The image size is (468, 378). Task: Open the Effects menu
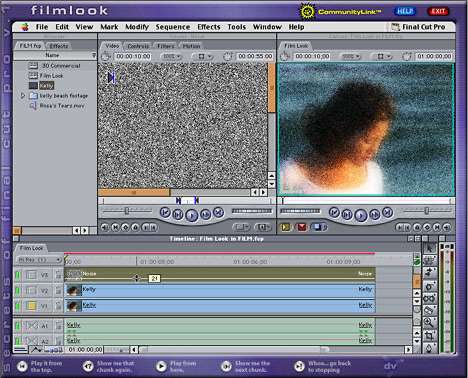pyautogui.click(x=209, y=27)
